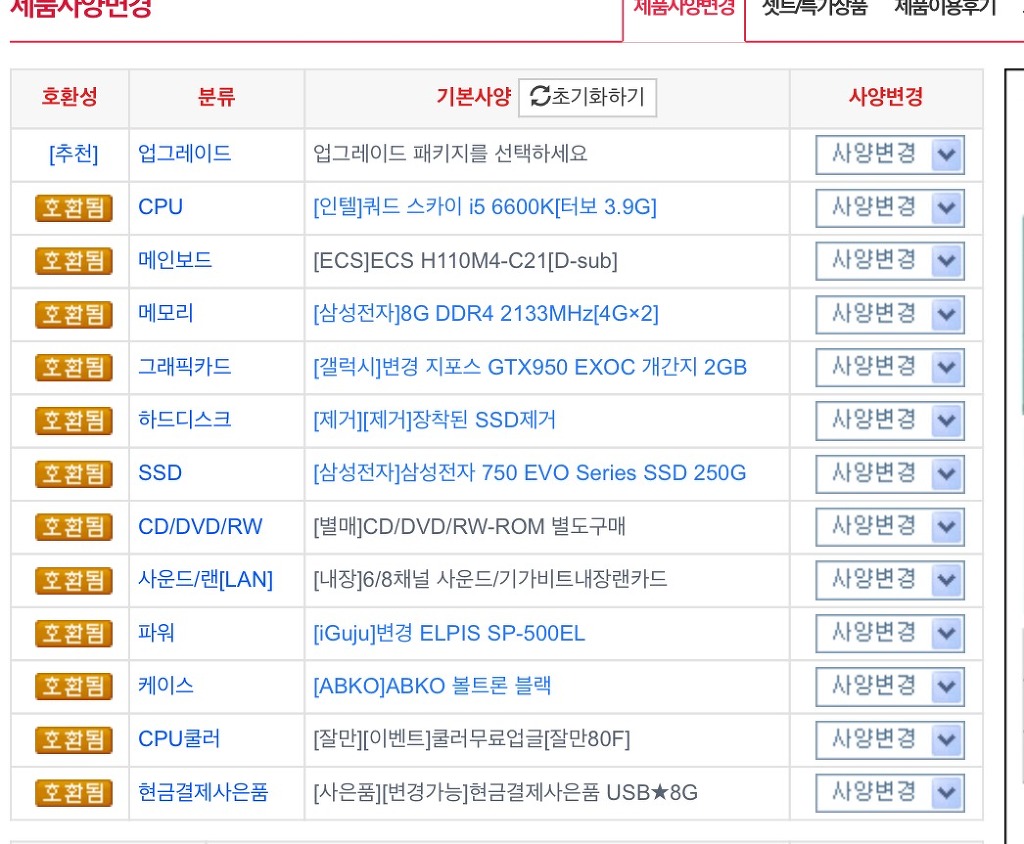Image resolution: width=1024 pixels, height=844 pixels.
Task: Open the 삼성전자 8G DDR4 memory link
Action: tap(486, 314)
